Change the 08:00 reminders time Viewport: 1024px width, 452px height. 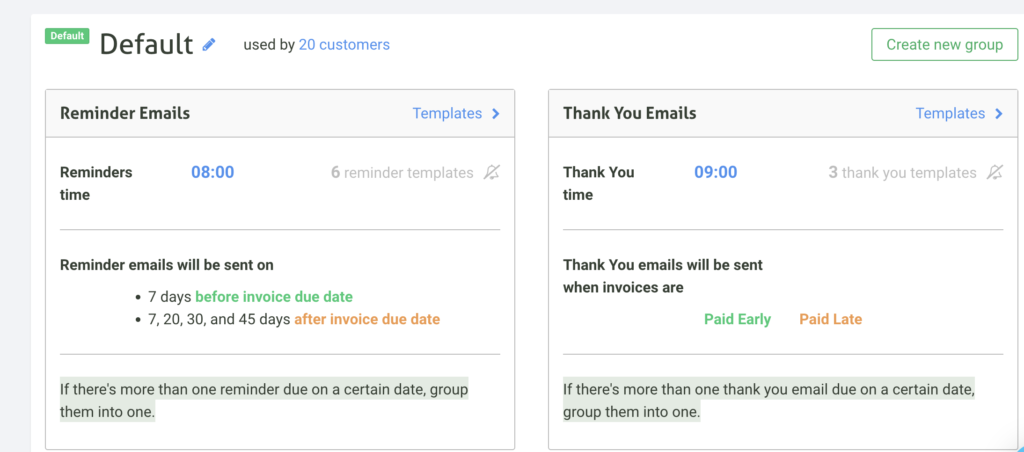pos(212,172)
